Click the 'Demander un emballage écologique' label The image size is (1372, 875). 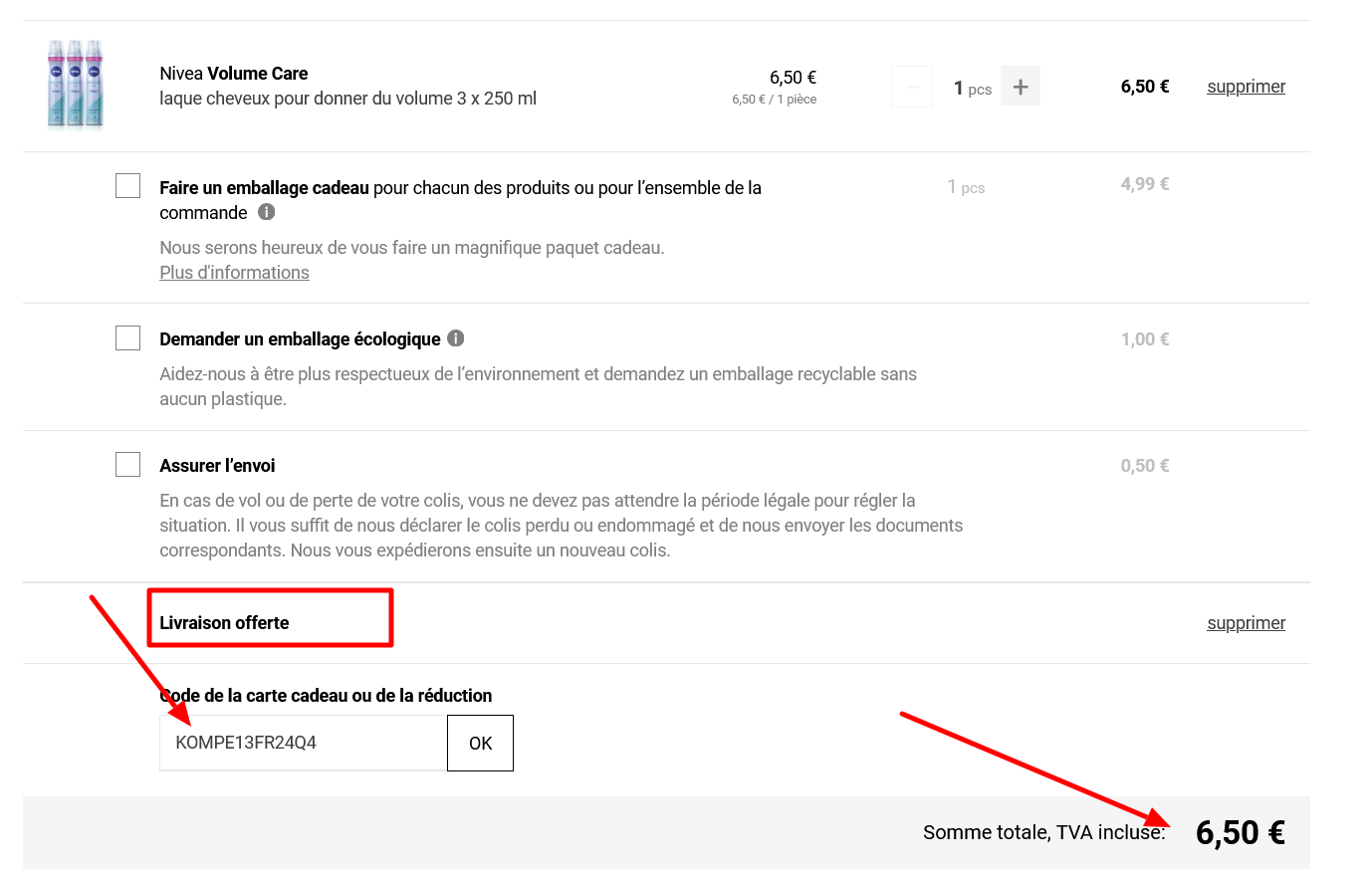point(300,339)
